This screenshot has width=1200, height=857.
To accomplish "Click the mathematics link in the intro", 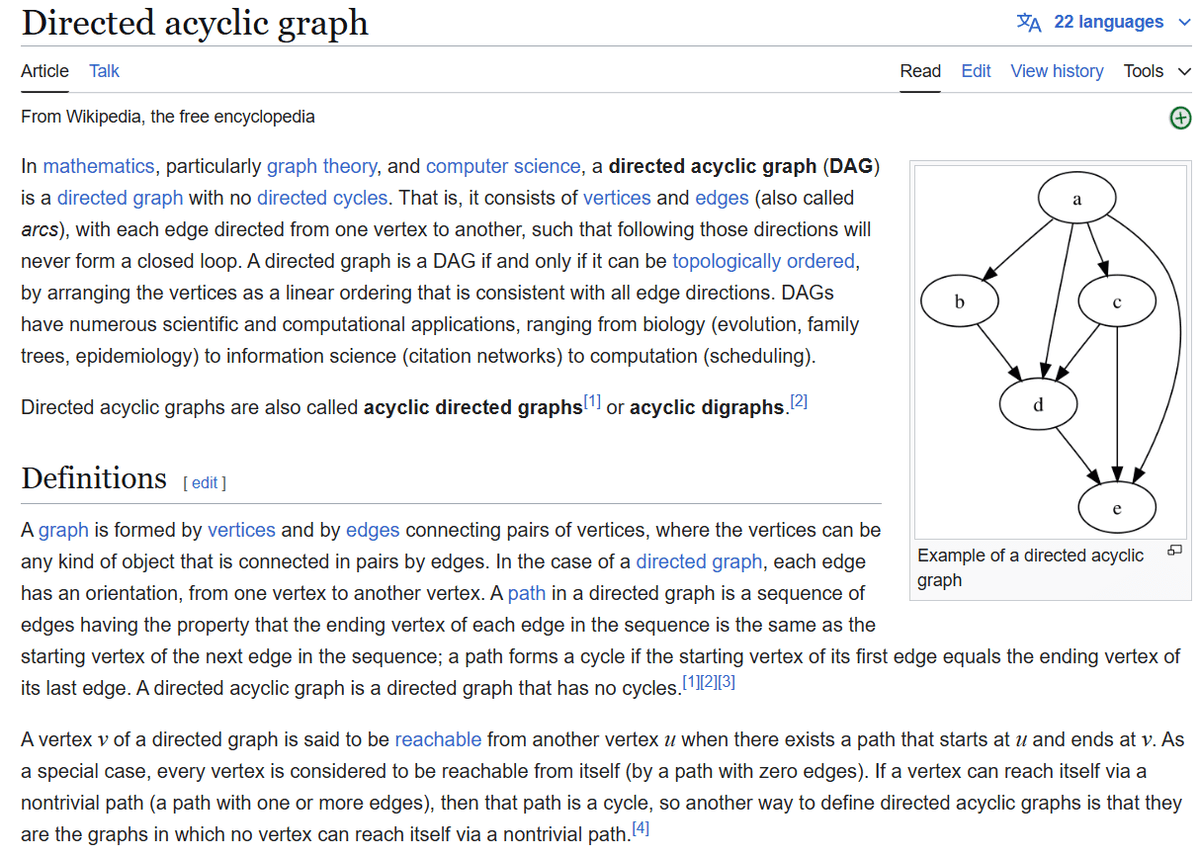I will [98, 166].
